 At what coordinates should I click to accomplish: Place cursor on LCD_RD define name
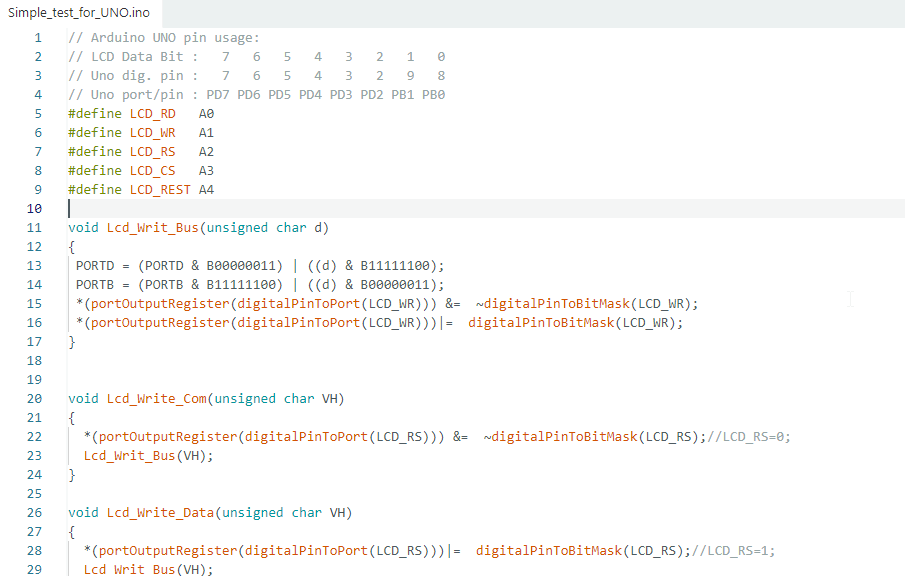coord(152,114)
